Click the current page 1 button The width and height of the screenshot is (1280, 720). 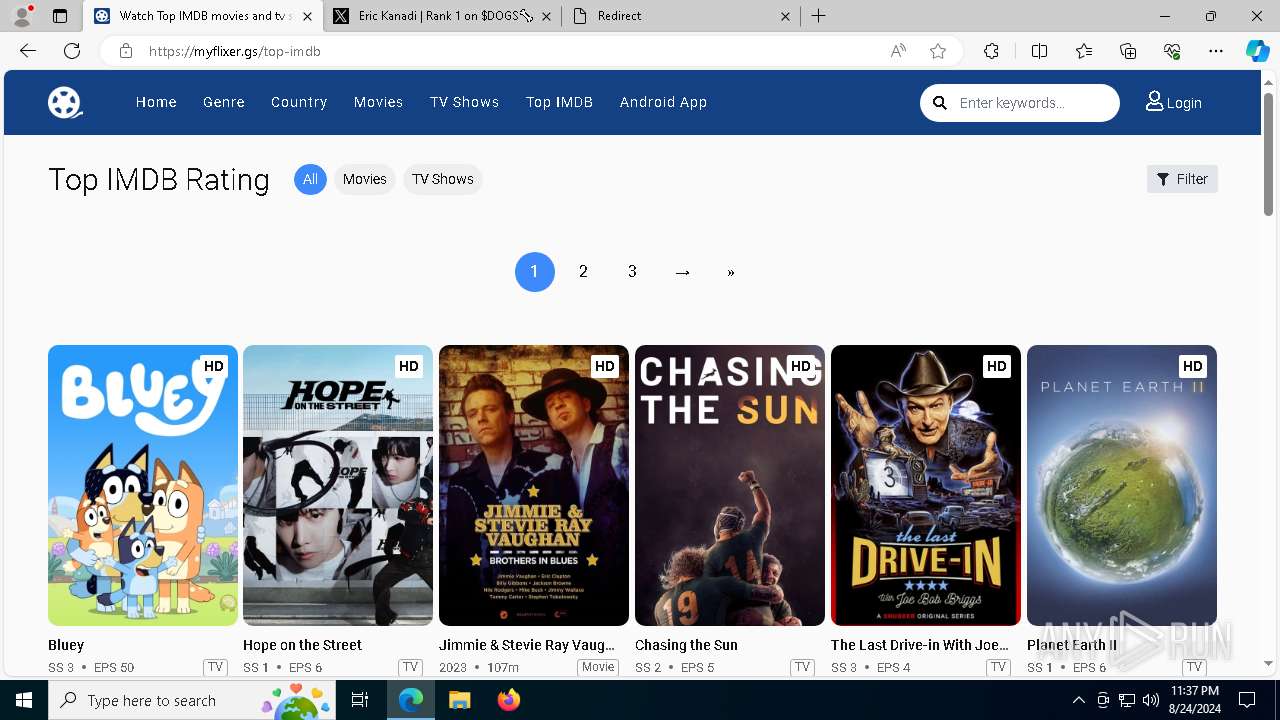tap(534, 272)
